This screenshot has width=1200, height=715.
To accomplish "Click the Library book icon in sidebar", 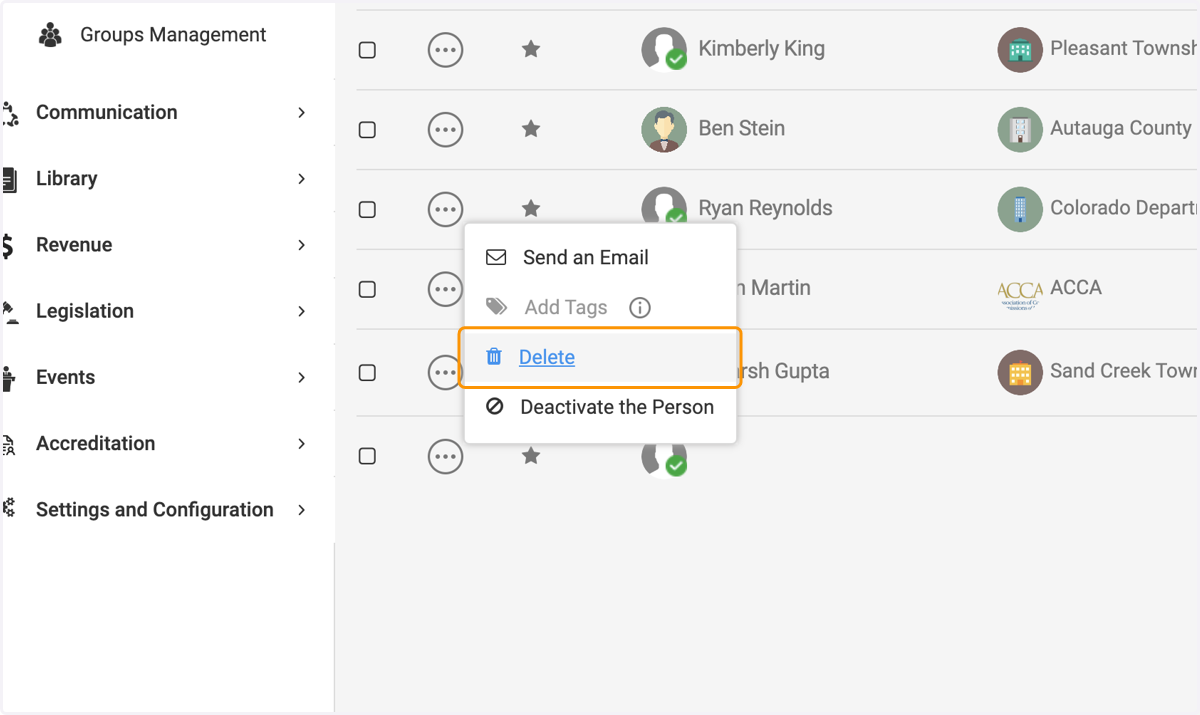I will click(9, 180).
